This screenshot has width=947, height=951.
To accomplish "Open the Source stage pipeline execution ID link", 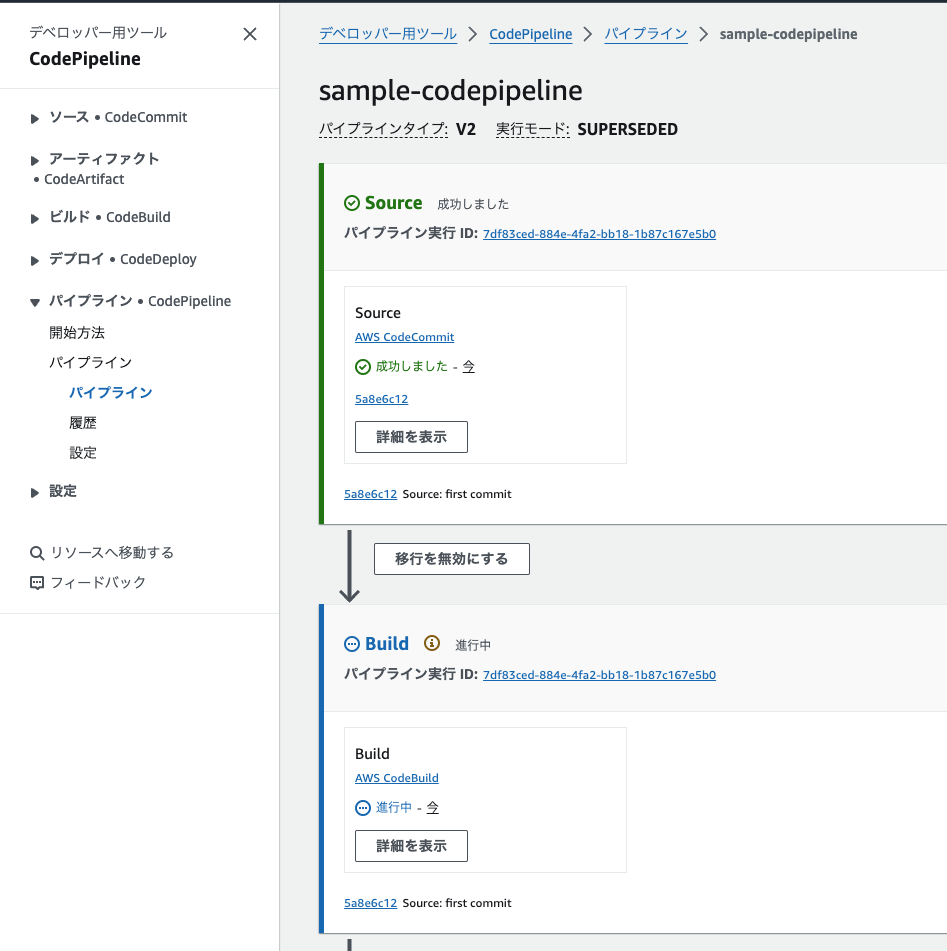I will (599, 234).
